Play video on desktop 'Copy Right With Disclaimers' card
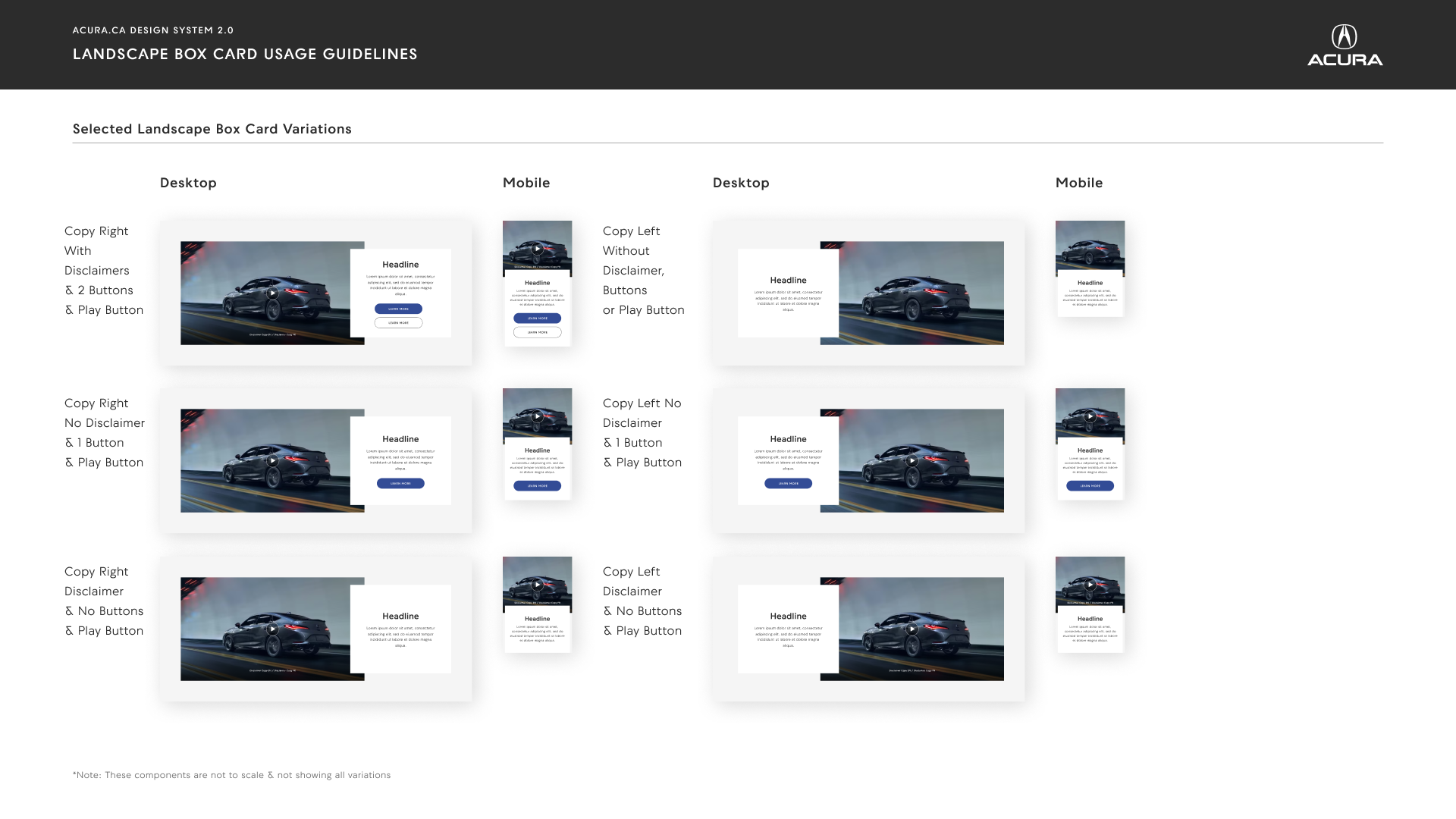The height and width of the screenshot is (819, 1456). [272, 293]
